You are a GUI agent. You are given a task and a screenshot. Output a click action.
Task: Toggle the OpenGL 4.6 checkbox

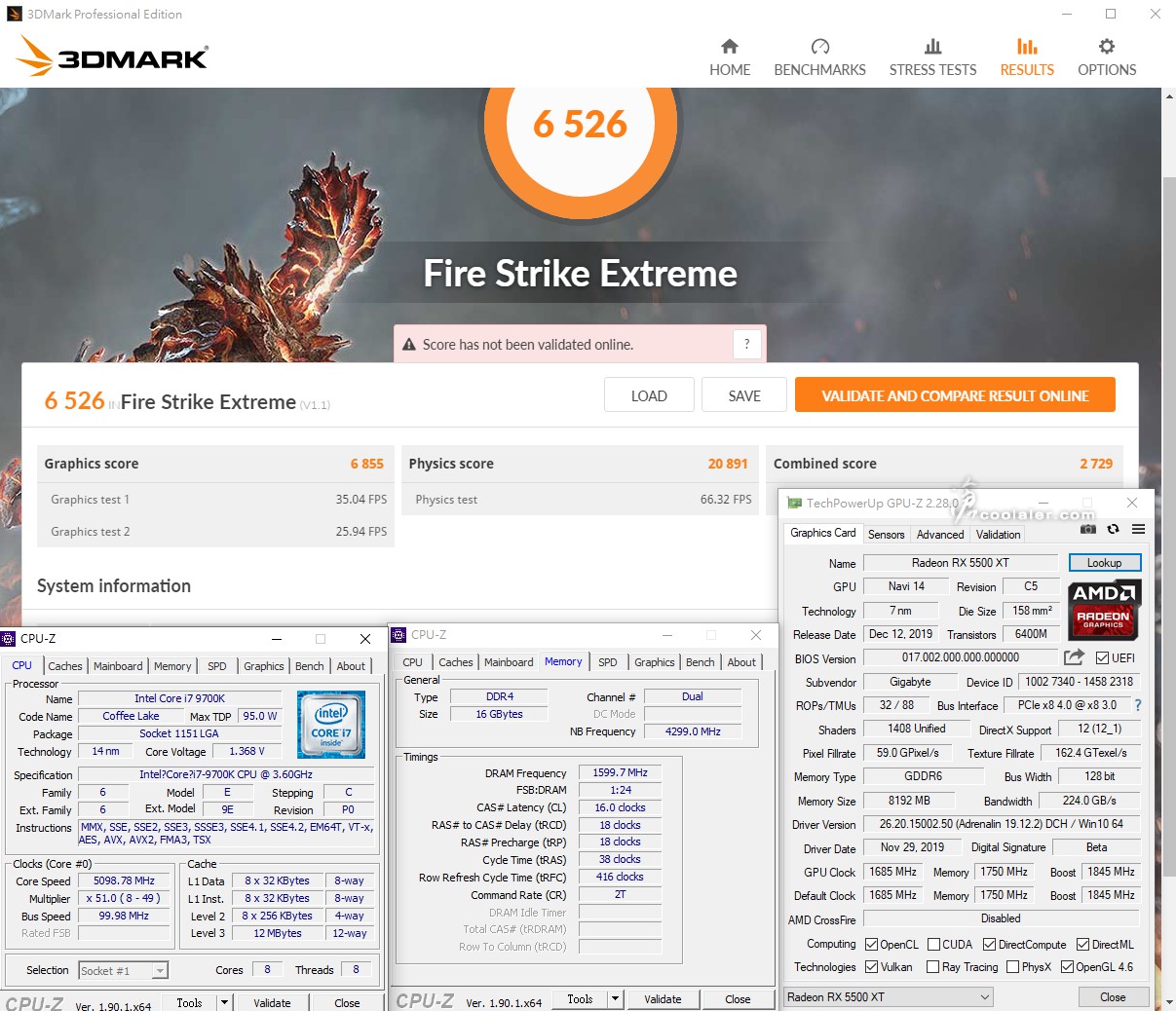pyautogui.click(x=1067, y=967)
